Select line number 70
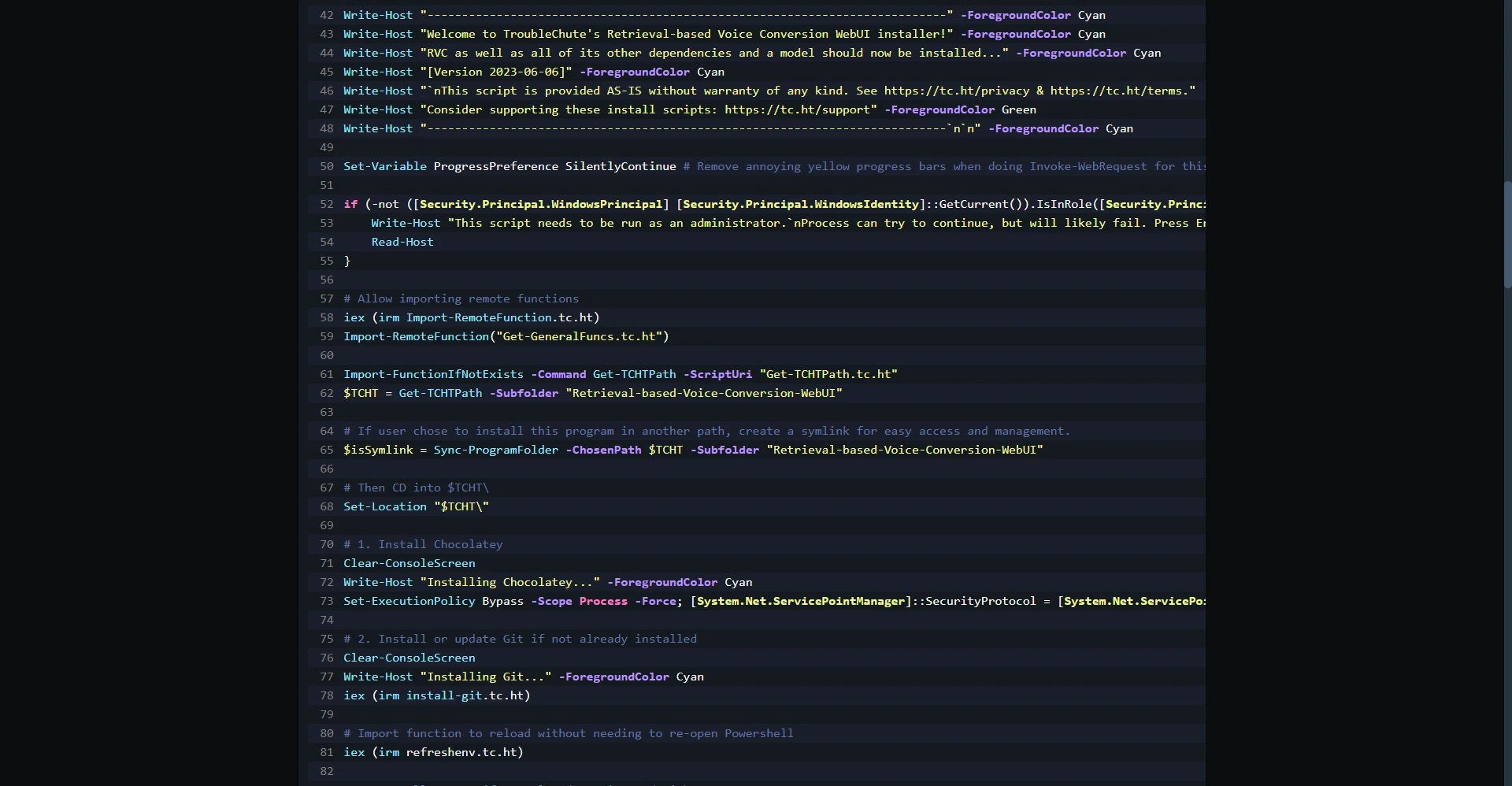 326,544
